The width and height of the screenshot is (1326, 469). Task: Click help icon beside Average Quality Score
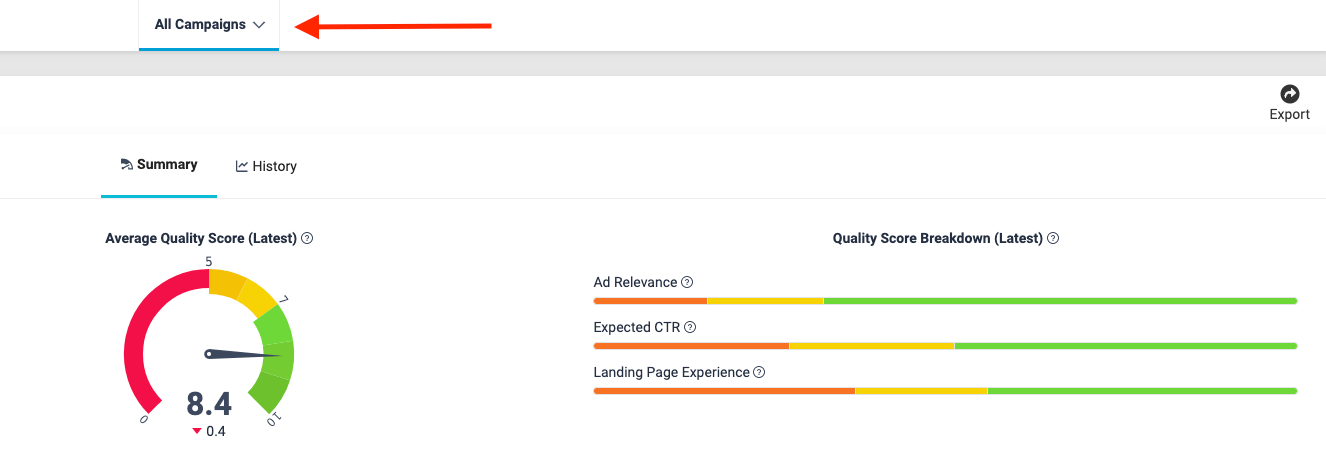point(307,239)
